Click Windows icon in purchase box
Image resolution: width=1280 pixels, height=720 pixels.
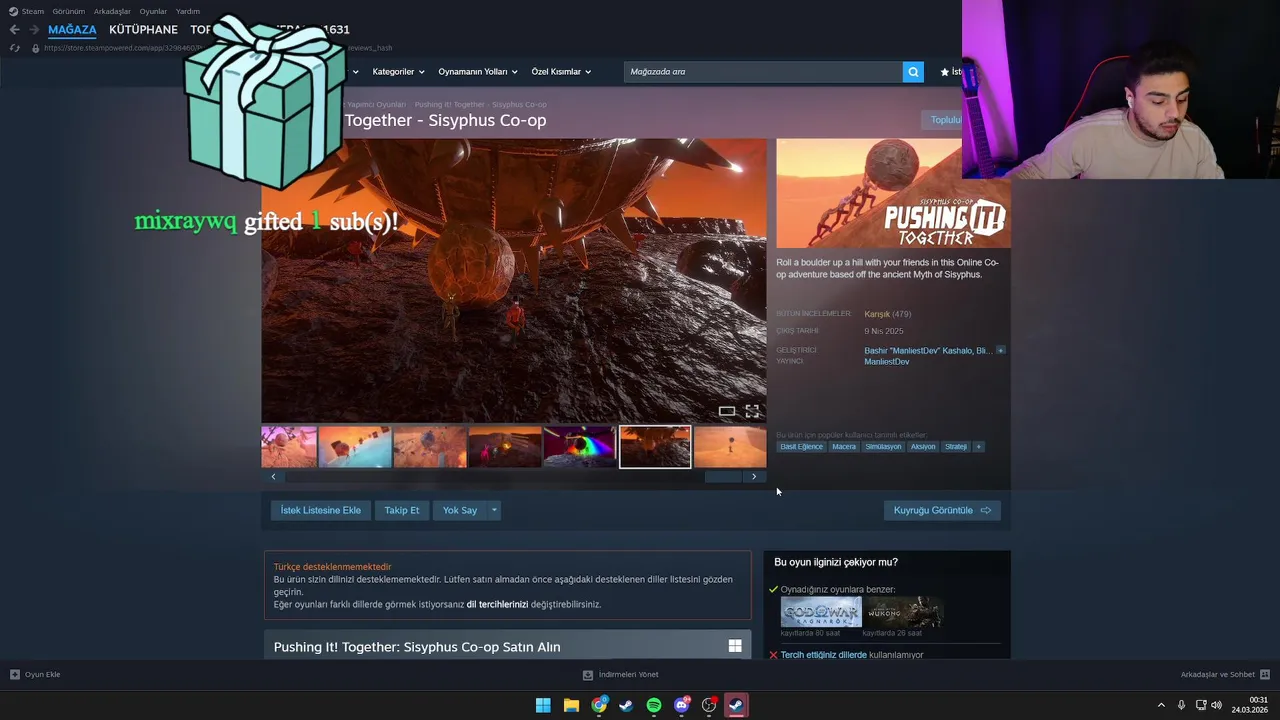tap(735, 646)
